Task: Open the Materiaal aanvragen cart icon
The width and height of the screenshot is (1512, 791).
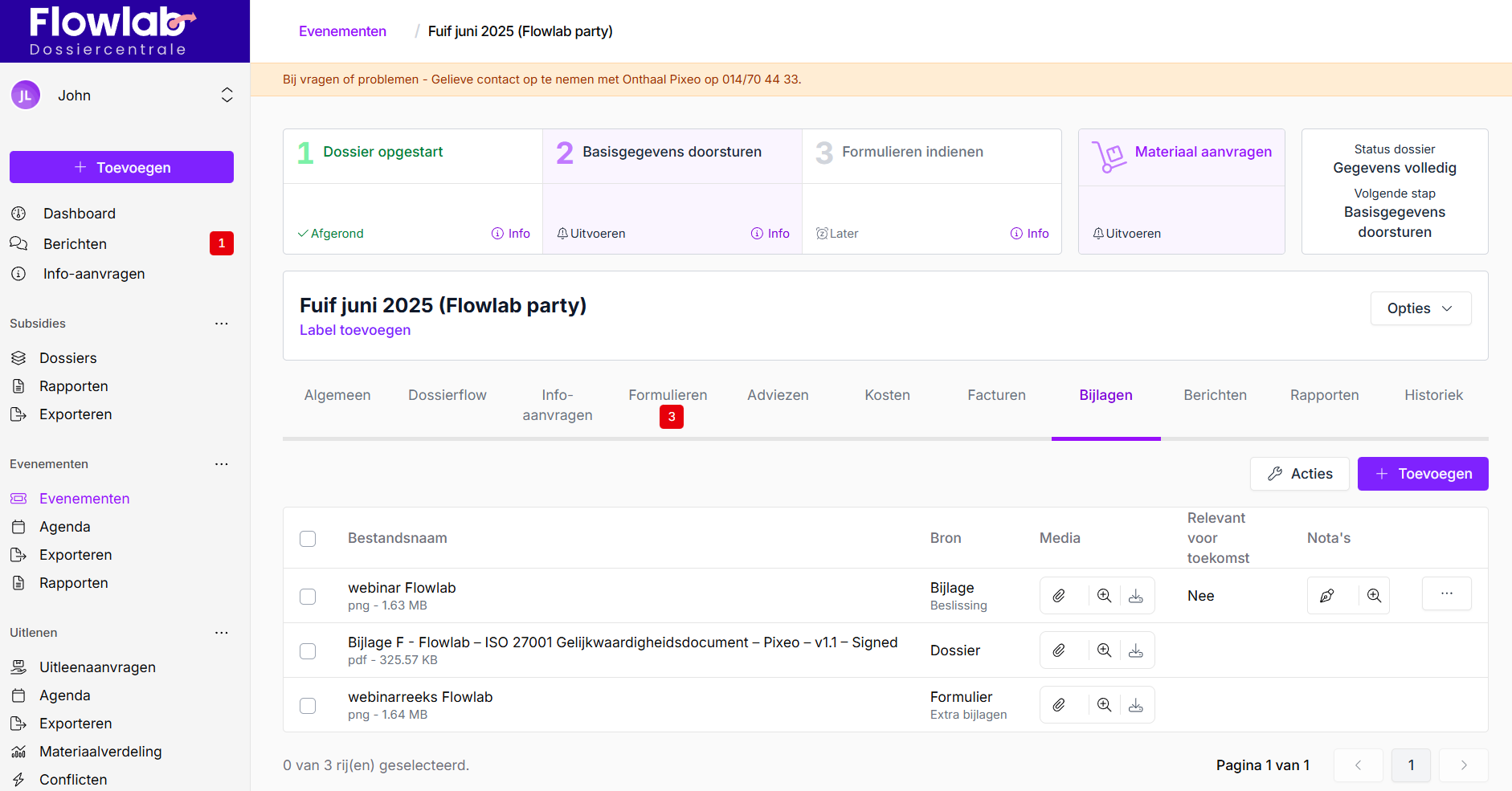Action: [x=1109, y=156]
